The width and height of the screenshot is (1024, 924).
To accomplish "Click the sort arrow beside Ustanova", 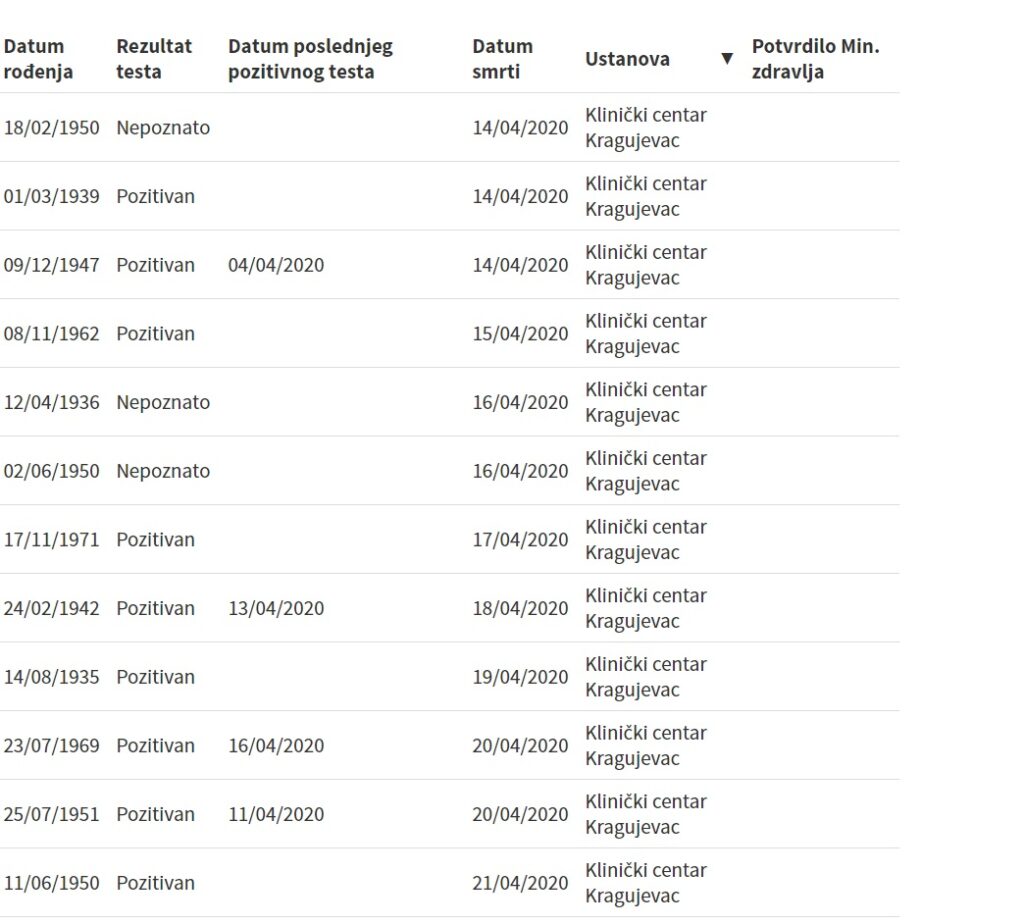I will [x=727, y=59].
